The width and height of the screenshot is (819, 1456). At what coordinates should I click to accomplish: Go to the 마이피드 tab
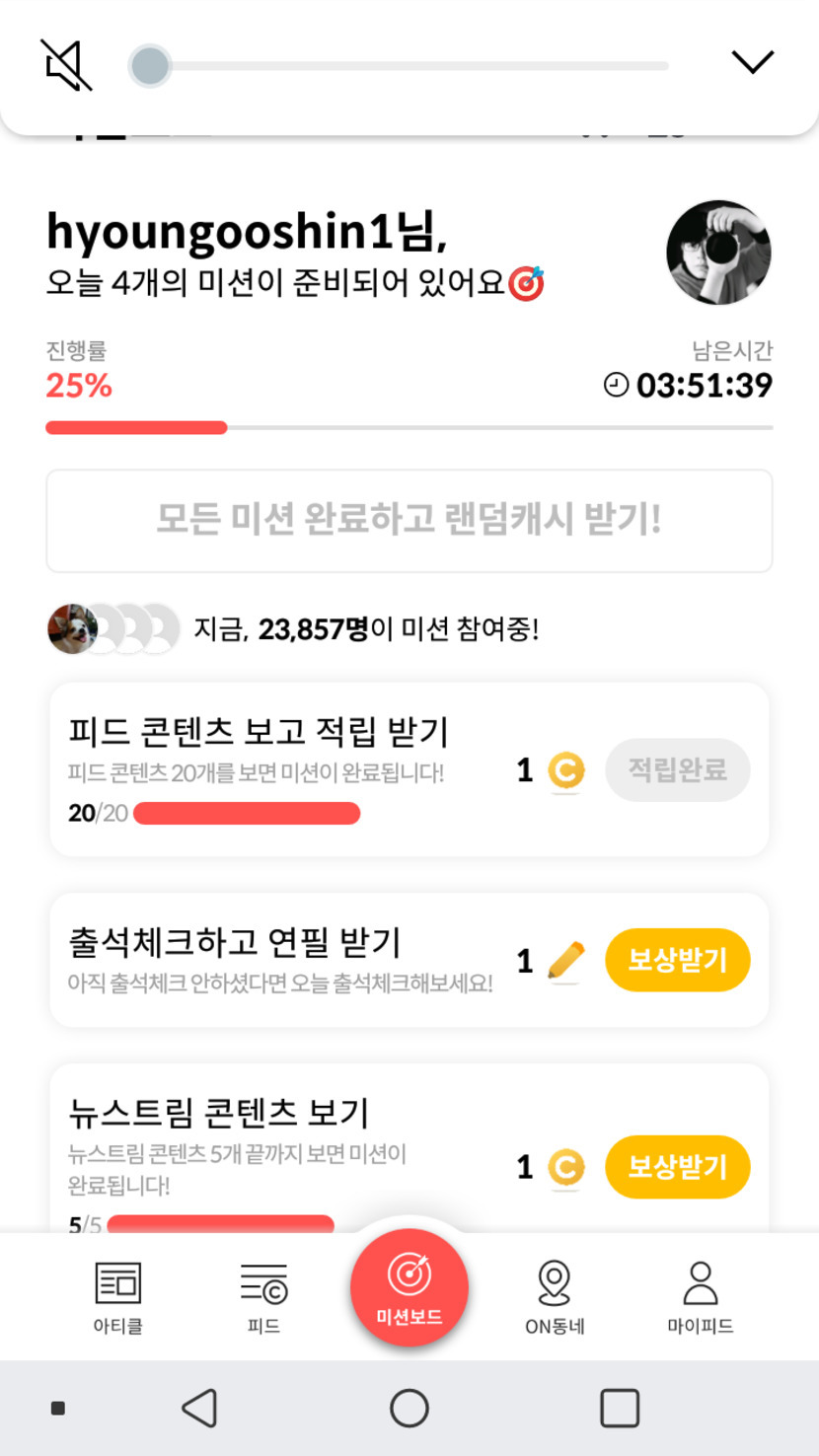[x=701, y=1296]
